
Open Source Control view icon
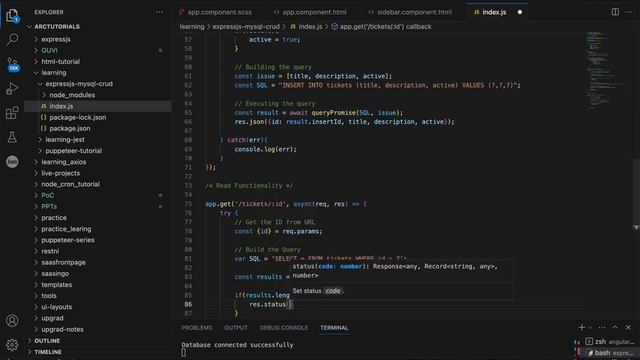(12, 64)
